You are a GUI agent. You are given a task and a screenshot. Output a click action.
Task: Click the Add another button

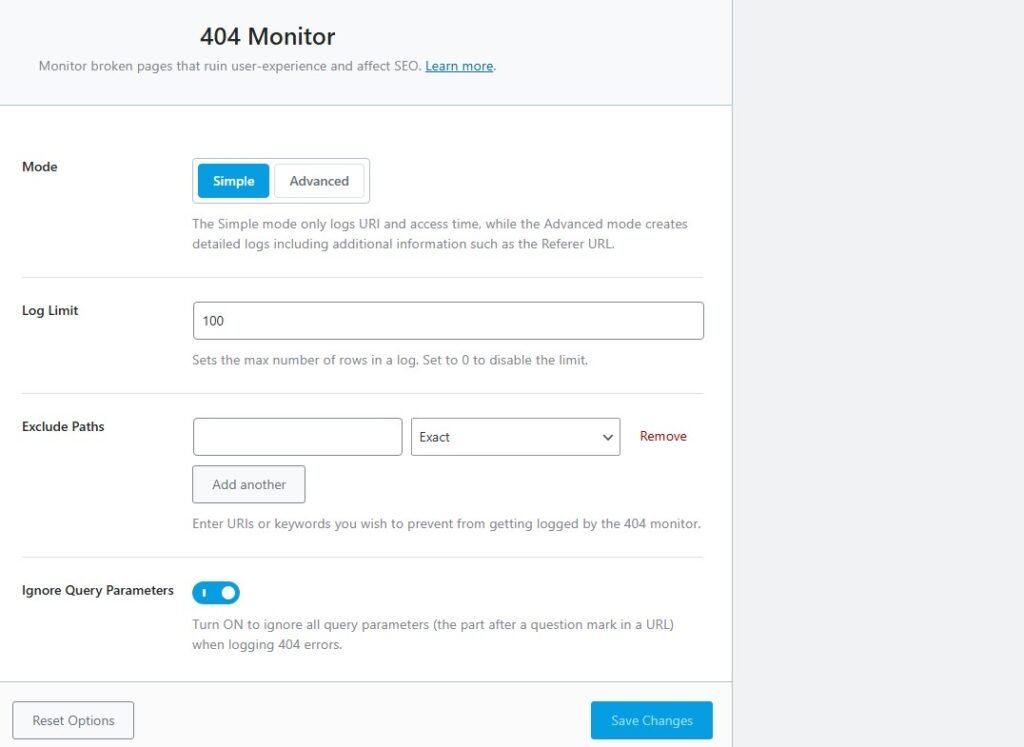pos(249,484)
